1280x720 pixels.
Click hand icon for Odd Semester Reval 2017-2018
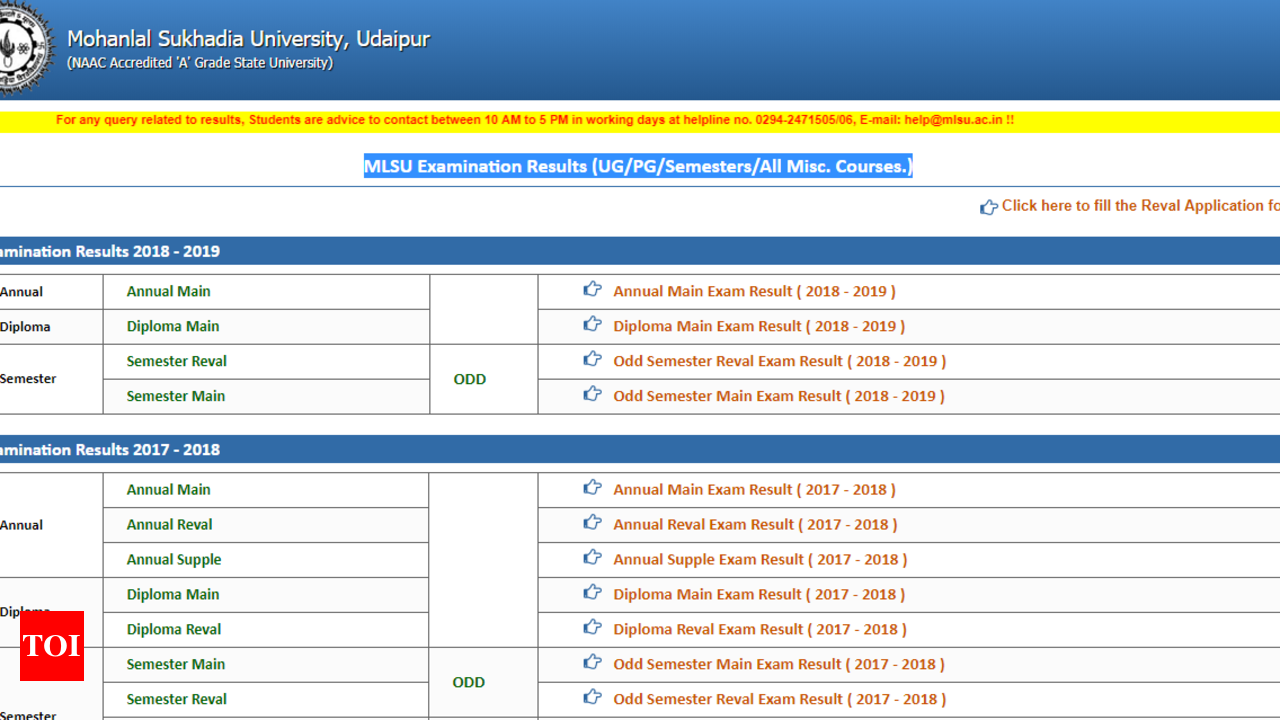coord(593,698)
